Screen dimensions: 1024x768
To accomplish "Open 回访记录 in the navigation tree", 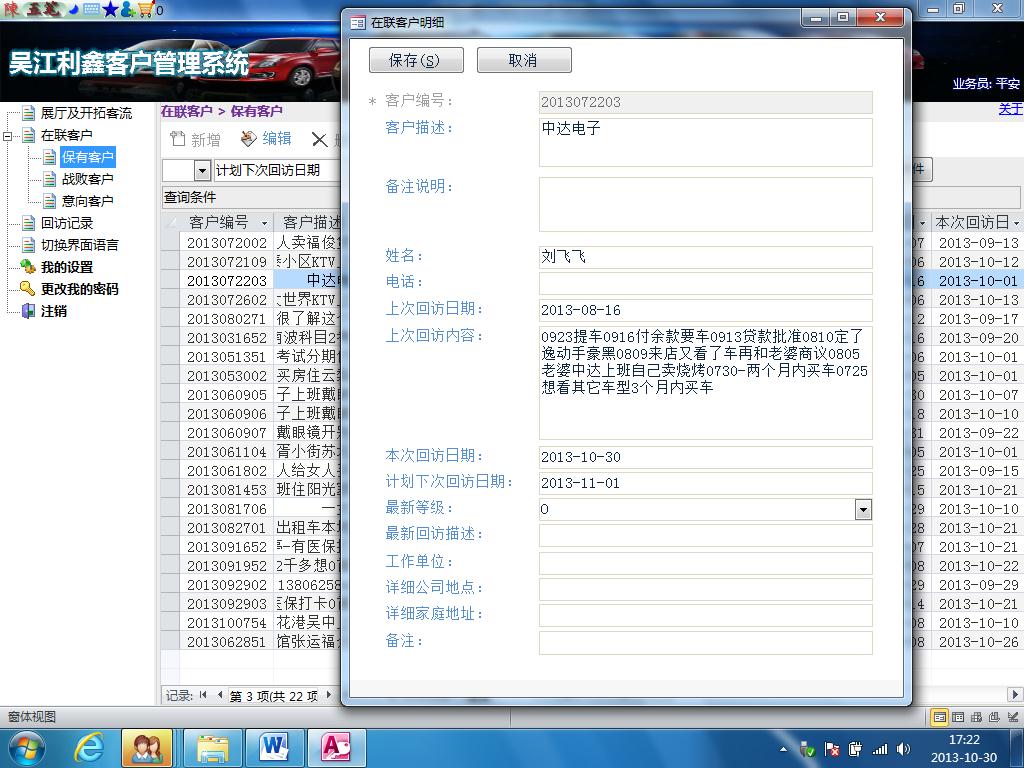I will [67, 223].
